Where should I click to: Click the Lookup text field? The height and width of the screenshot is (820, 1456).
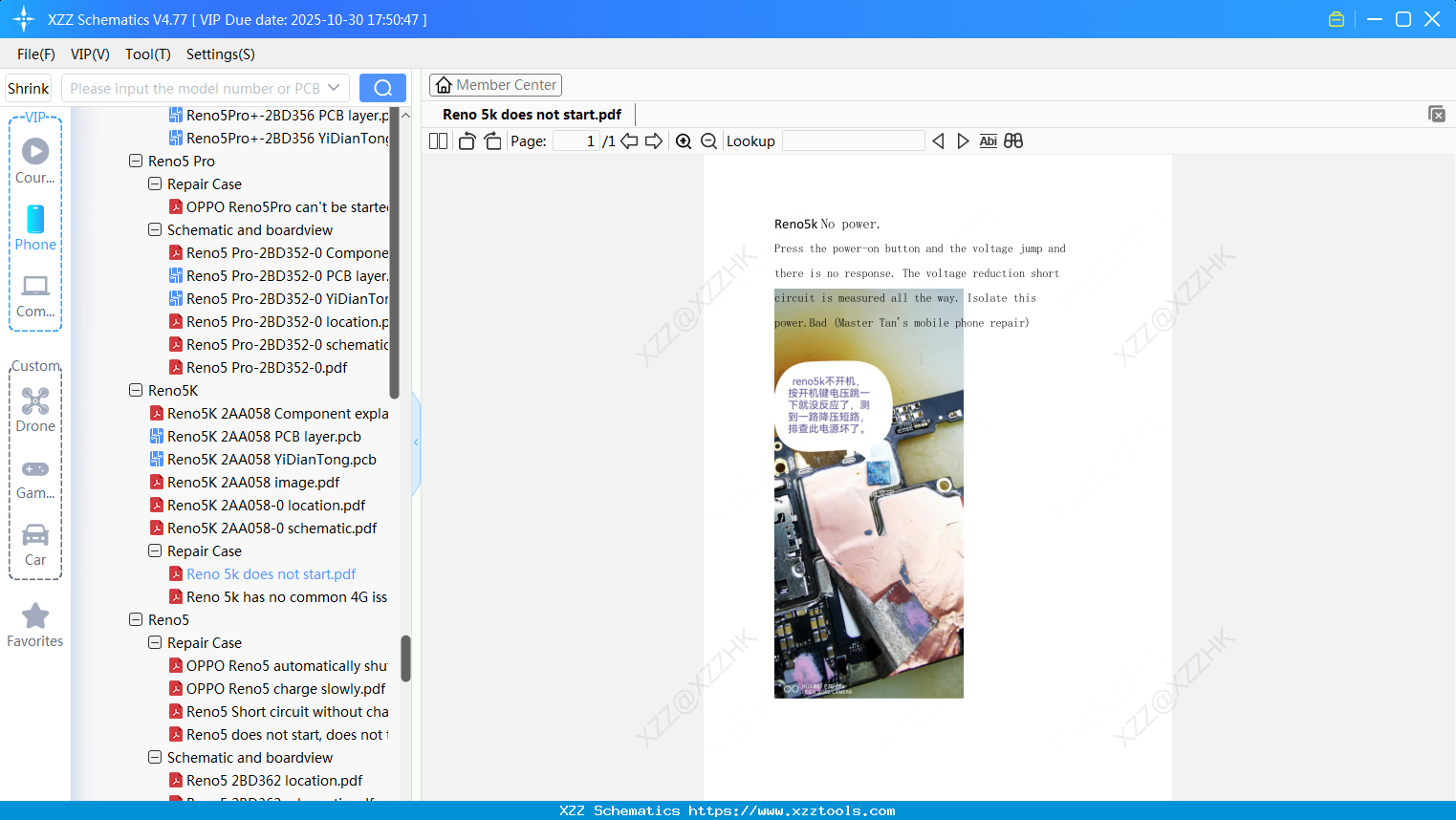[x=854, y=141]
